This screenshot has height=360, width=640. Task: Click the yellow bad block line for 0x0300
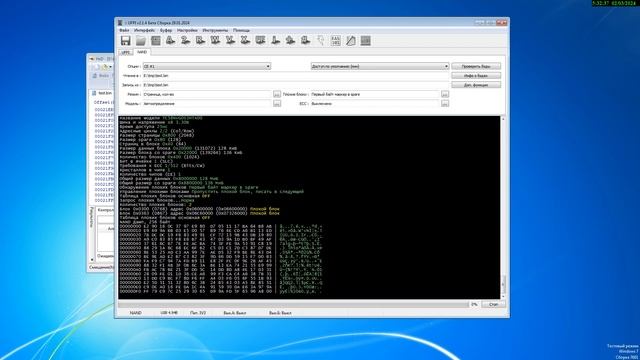coord(200,209)
